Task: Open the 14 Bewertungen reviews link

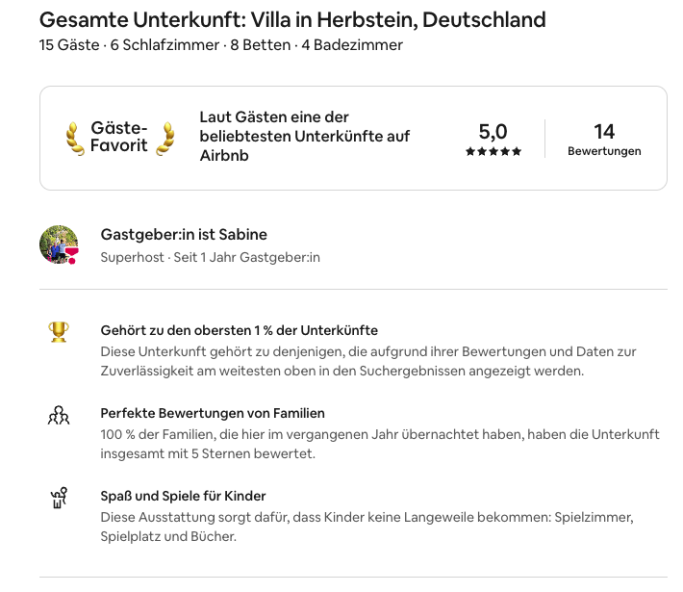Action: [604, 138]
